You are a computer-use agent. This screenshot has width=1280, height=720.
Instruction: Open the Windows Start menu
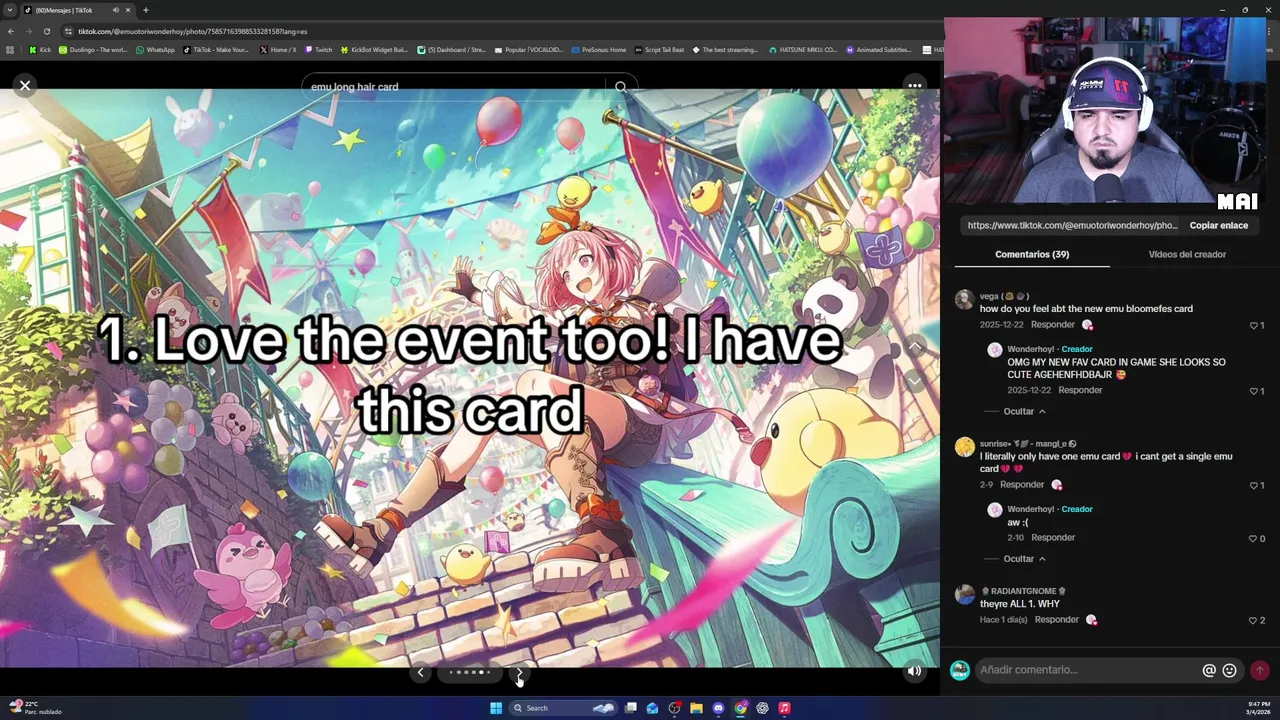(x=496, y=708)
